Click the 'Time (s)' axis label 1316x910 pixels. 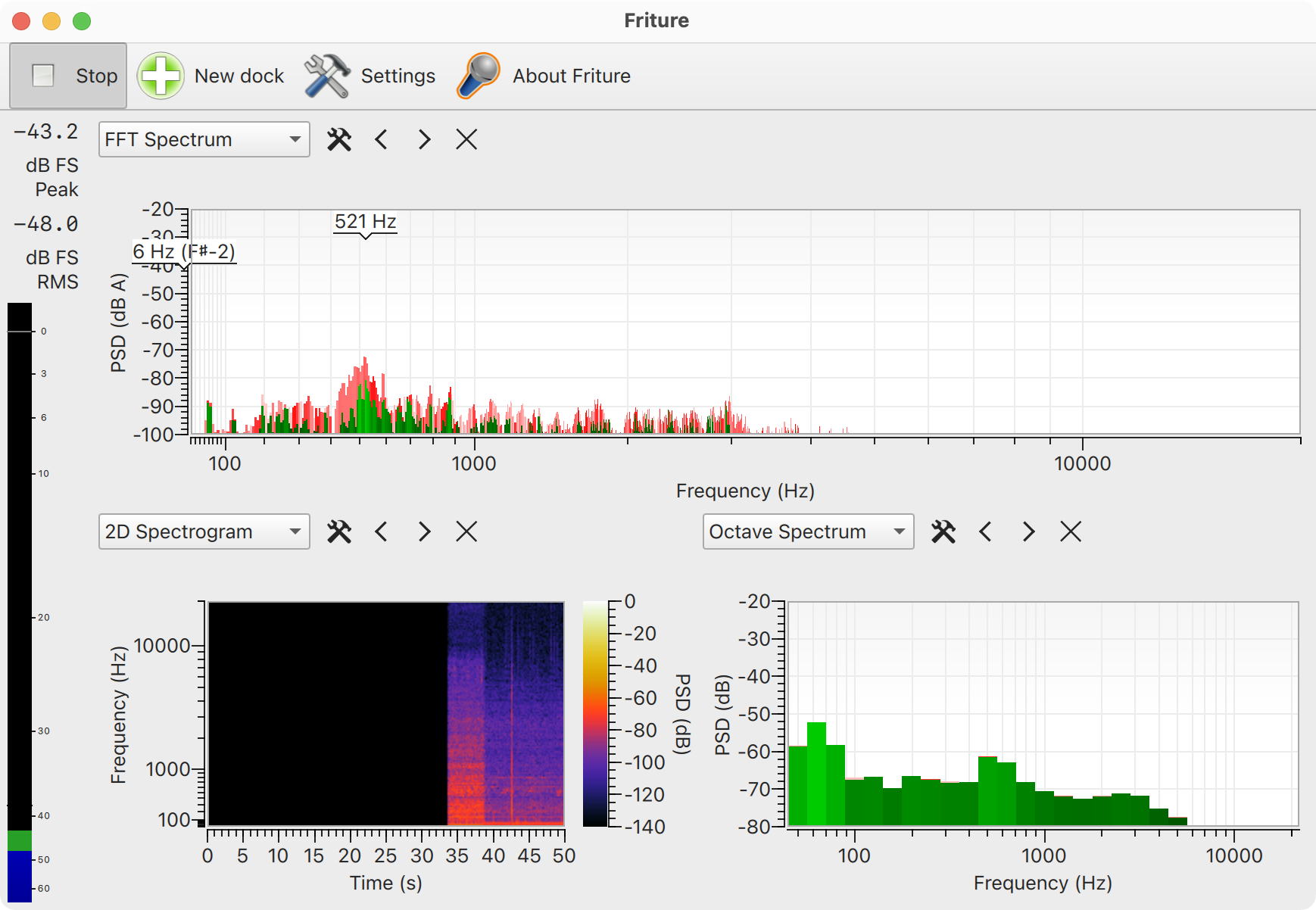coord(386,883)
